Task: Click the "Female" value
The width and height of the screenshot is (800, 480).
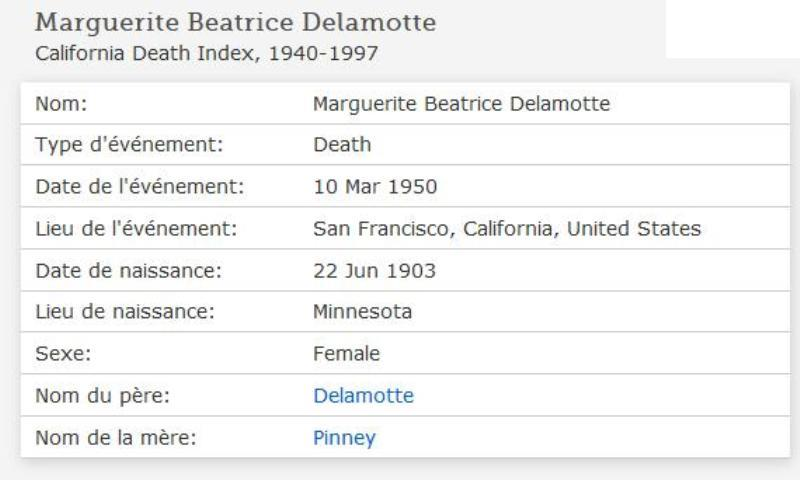Action: pos(346,354)
